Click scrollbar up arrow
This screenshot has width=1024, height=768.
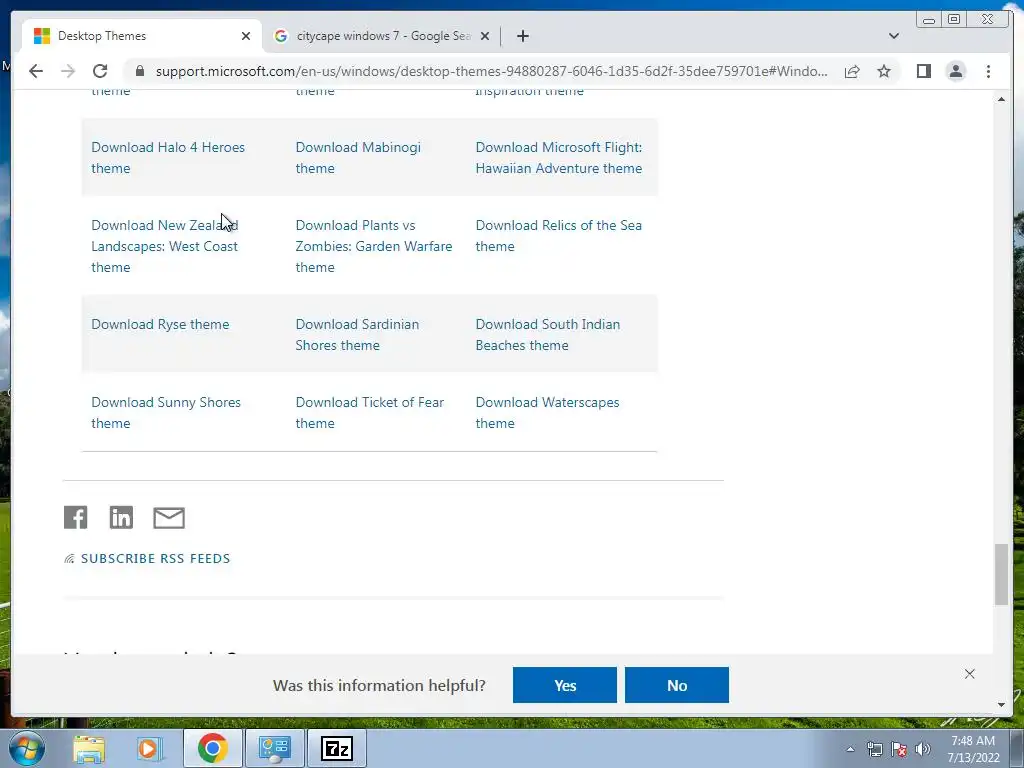click(x=1001, y=99)
